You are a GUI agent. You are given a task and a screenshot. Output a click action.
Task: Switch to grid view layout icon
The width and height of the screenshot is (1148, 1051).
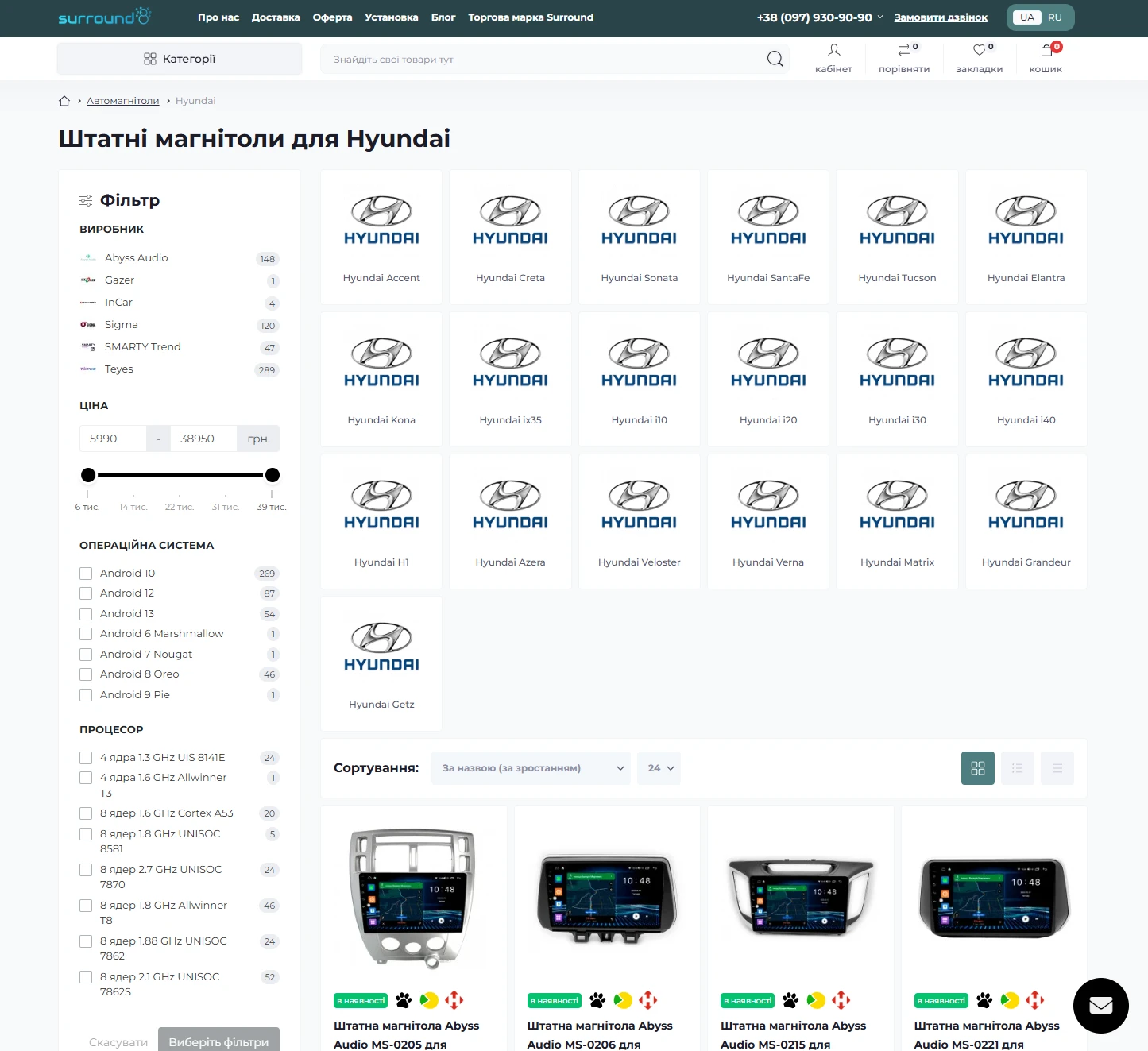click(977, 768)
